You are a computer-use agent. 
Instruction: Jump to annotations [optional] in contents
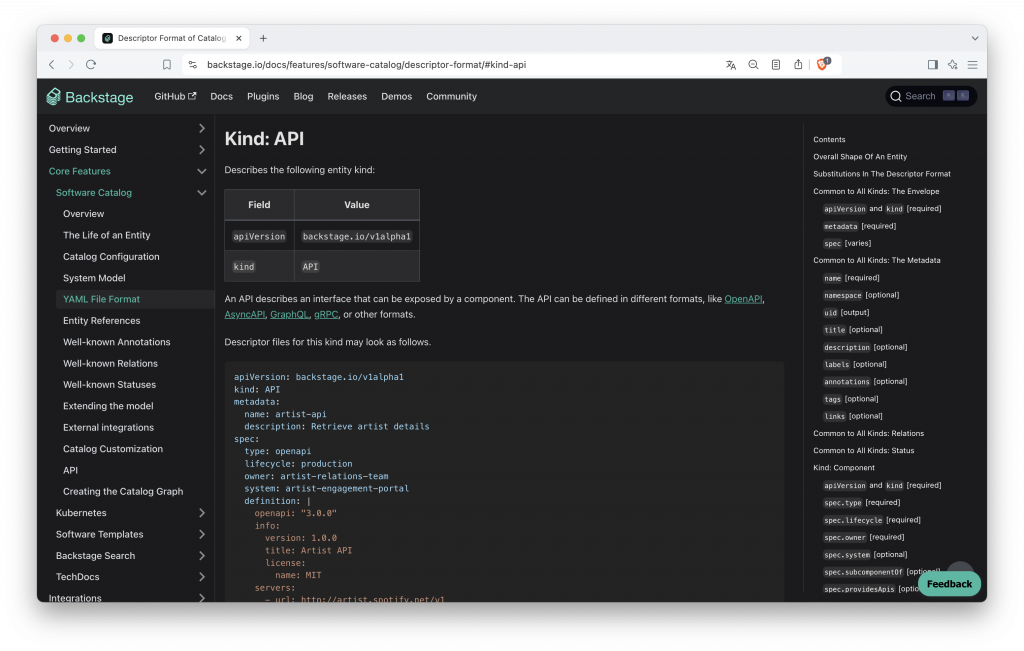click(865, 381)
